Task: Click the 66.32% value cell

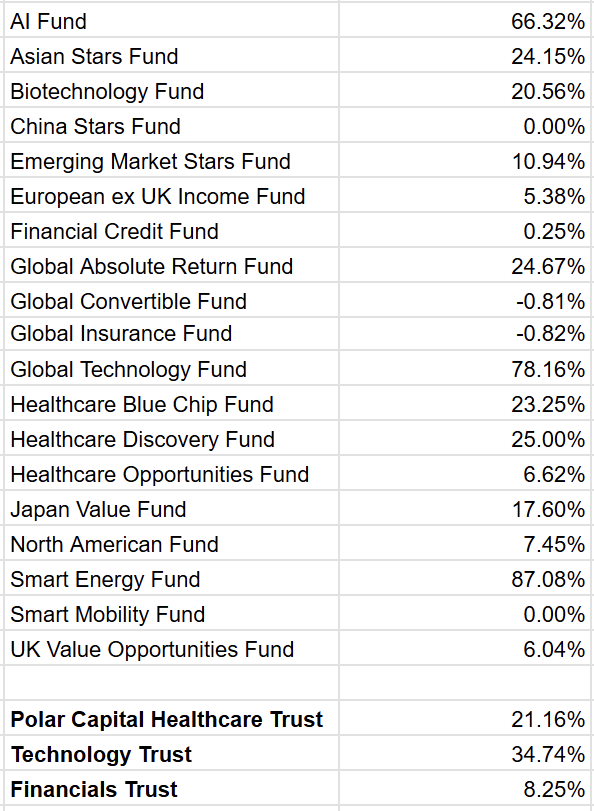Action: (x=466, y=20)
